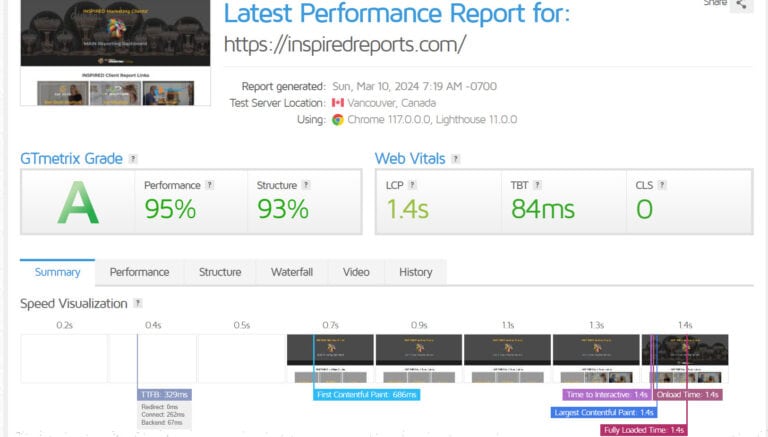
Task: Click First Contentful Paint 686ms marker
Action: [366, 395]
